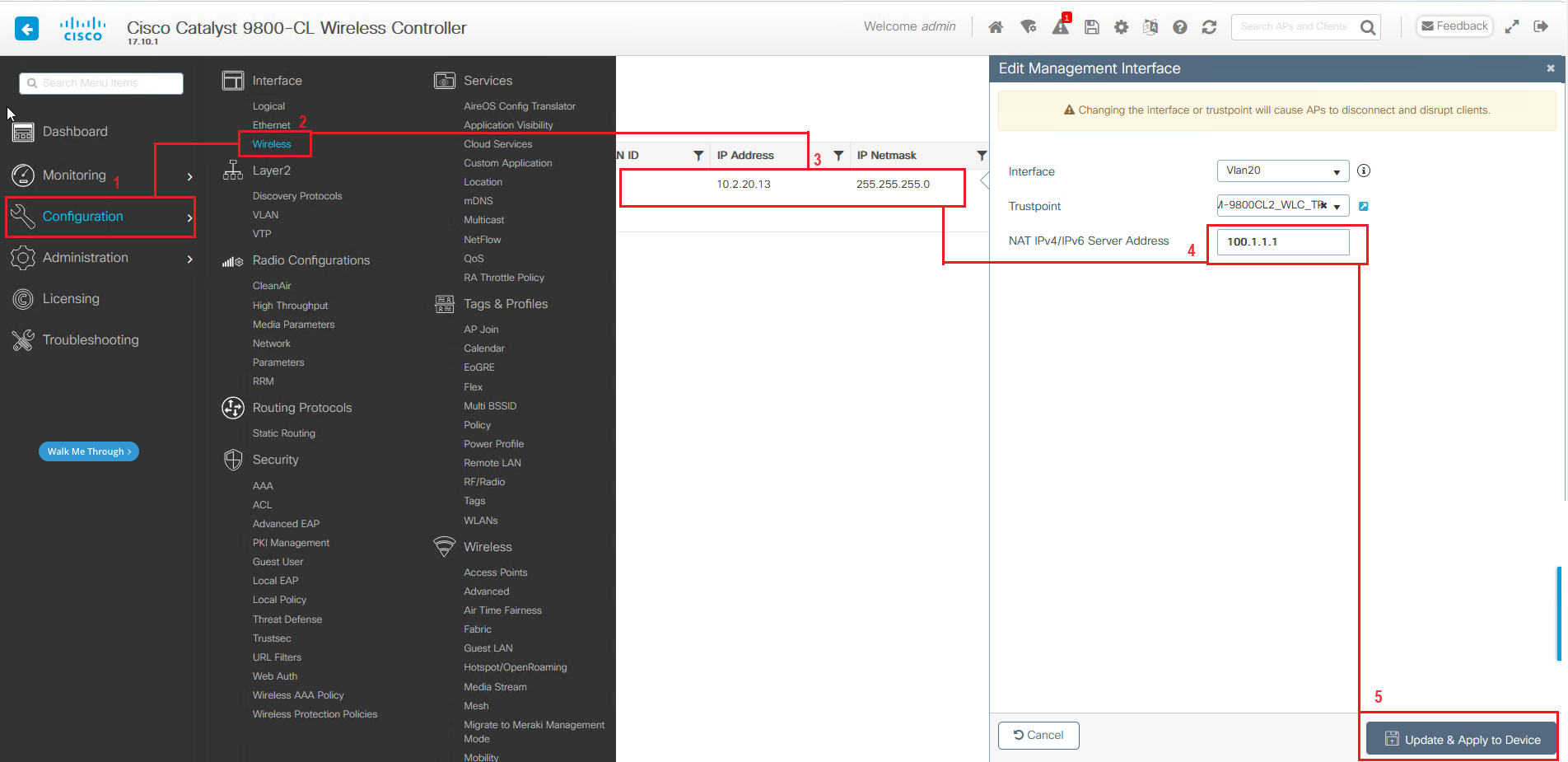
Task: Click the page vertical scrollbar
Action: [x=1559, y=613]
